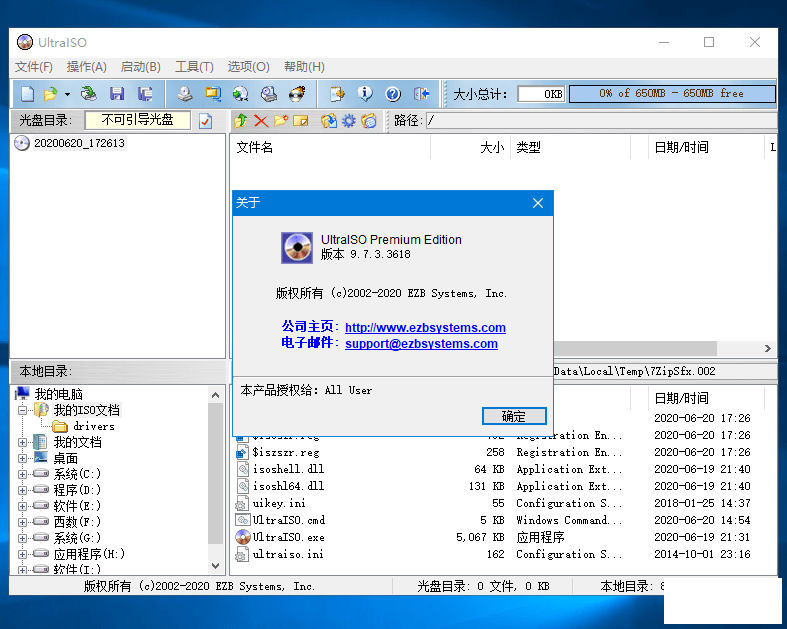Viewport: 787px width, 629px height.
Task: Collapse the 我的ISO文档 tree node
Action: tap(22, 410)
